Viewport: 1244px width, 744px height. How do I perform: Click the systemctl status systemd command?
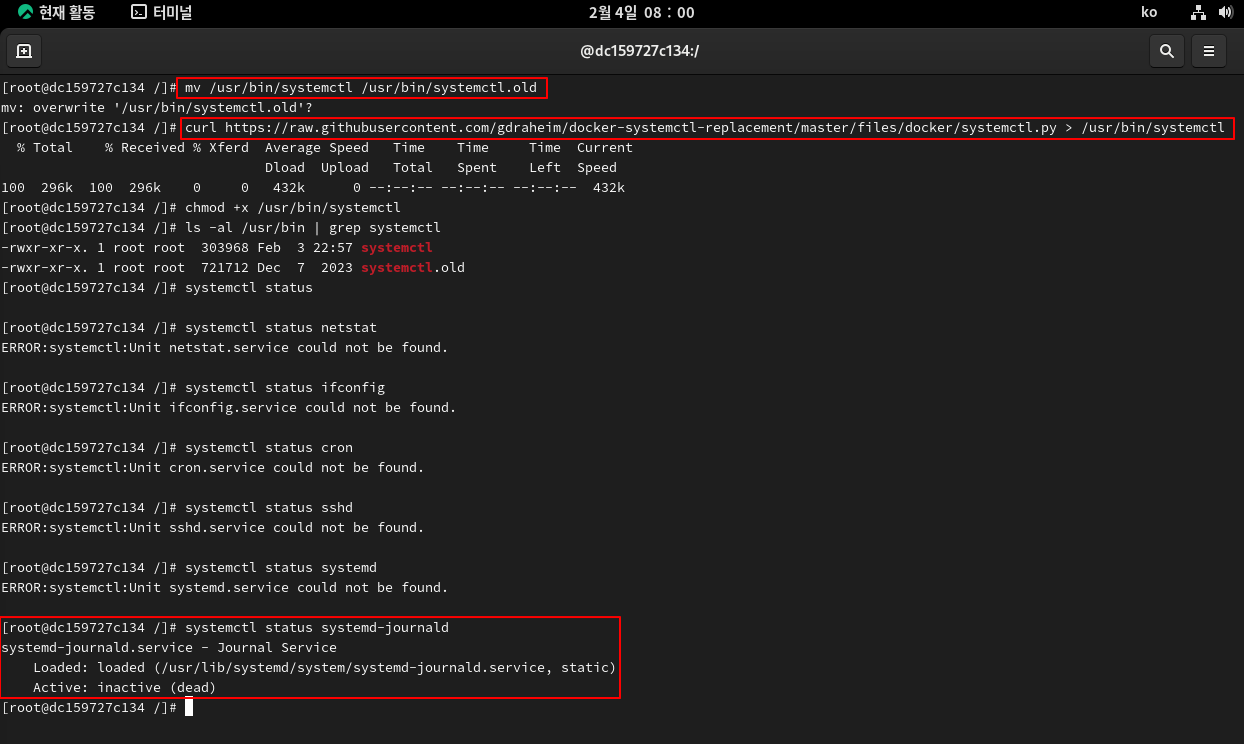[281, 568]
